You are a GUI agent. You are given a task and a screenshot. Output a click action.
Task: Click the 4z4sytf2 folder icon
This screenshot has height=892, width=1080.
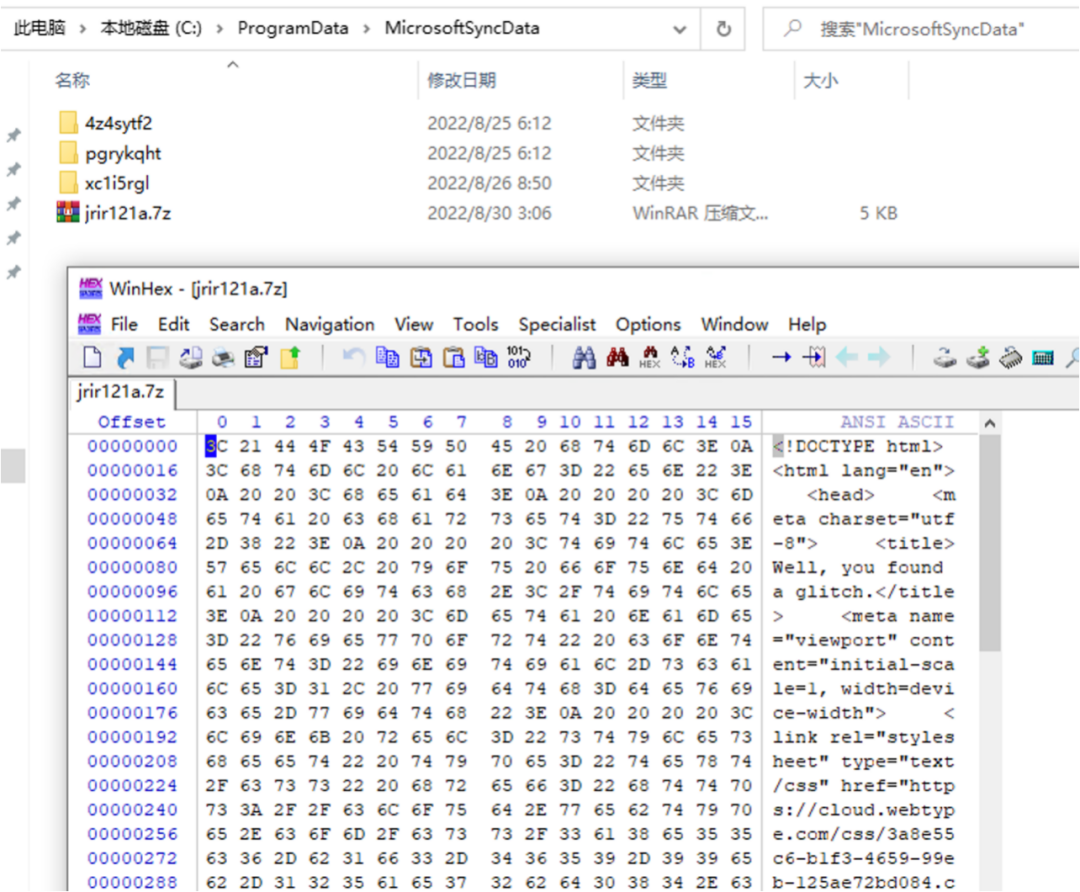68,123
